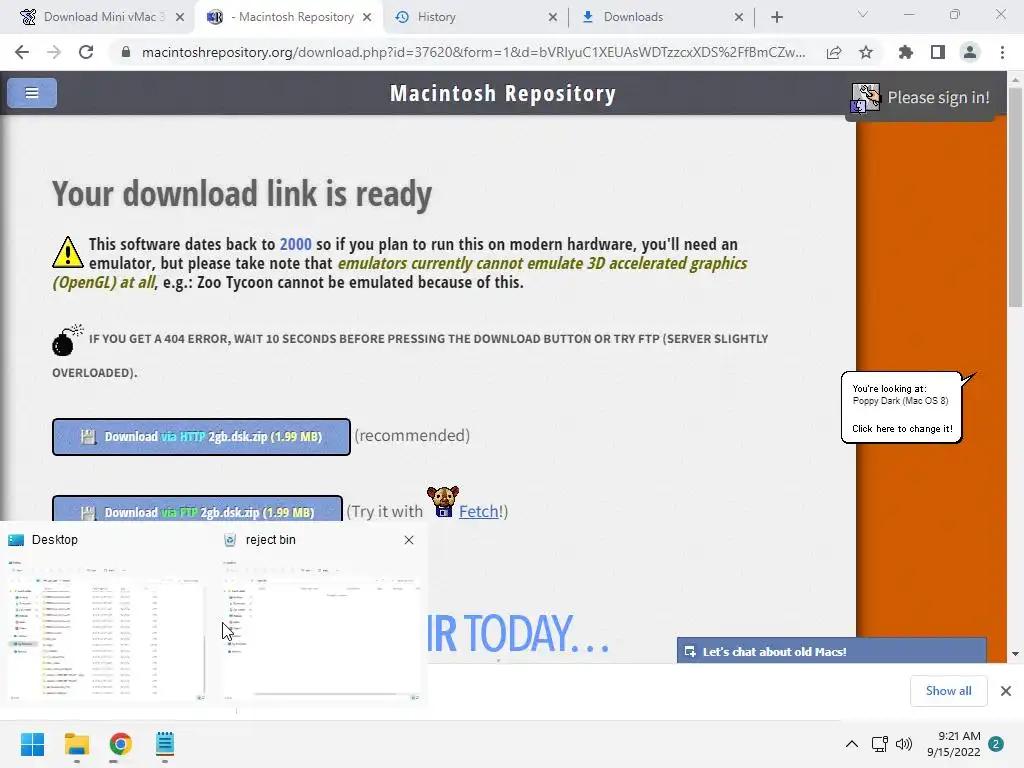
Task: Close the reject bin preview window
Action: pos(409,540)
